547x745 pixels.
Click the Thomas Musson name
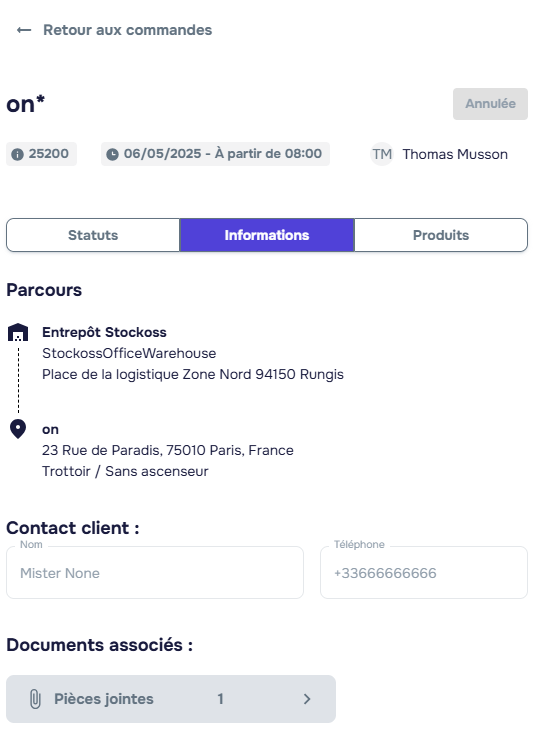(455, 154)
